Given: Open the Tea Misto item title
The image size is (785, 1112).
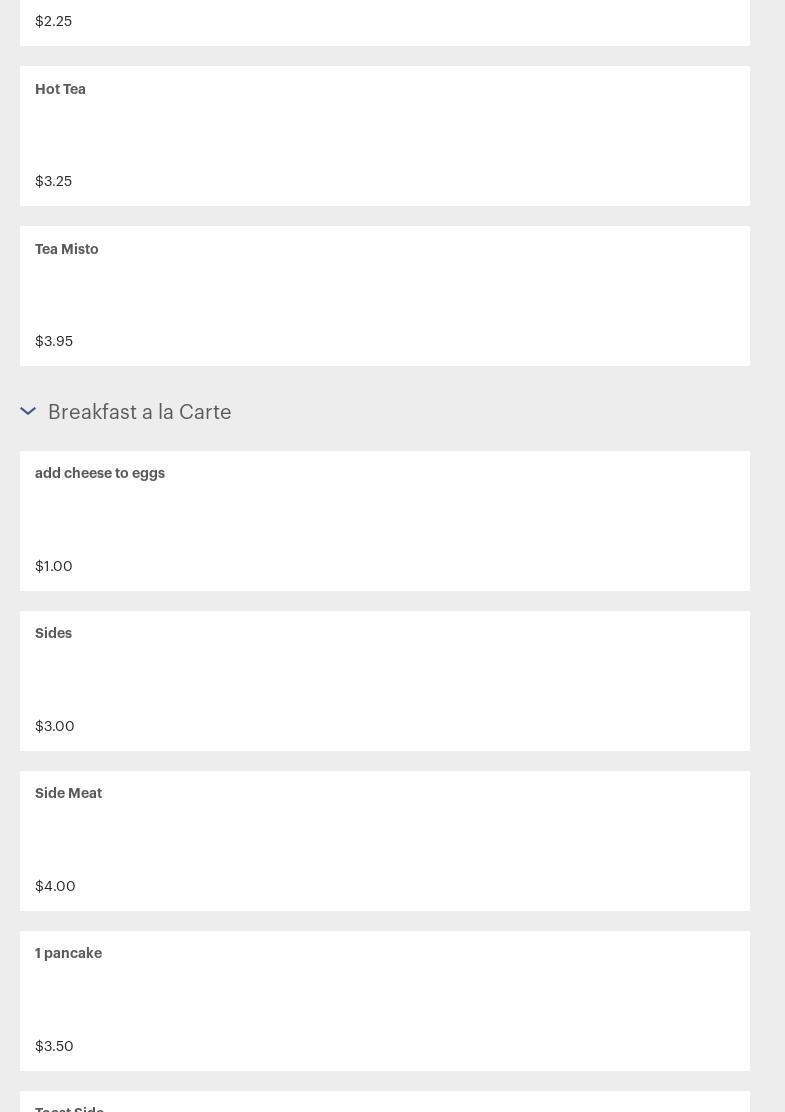Looking at the screenshot, I should [67, 249].
